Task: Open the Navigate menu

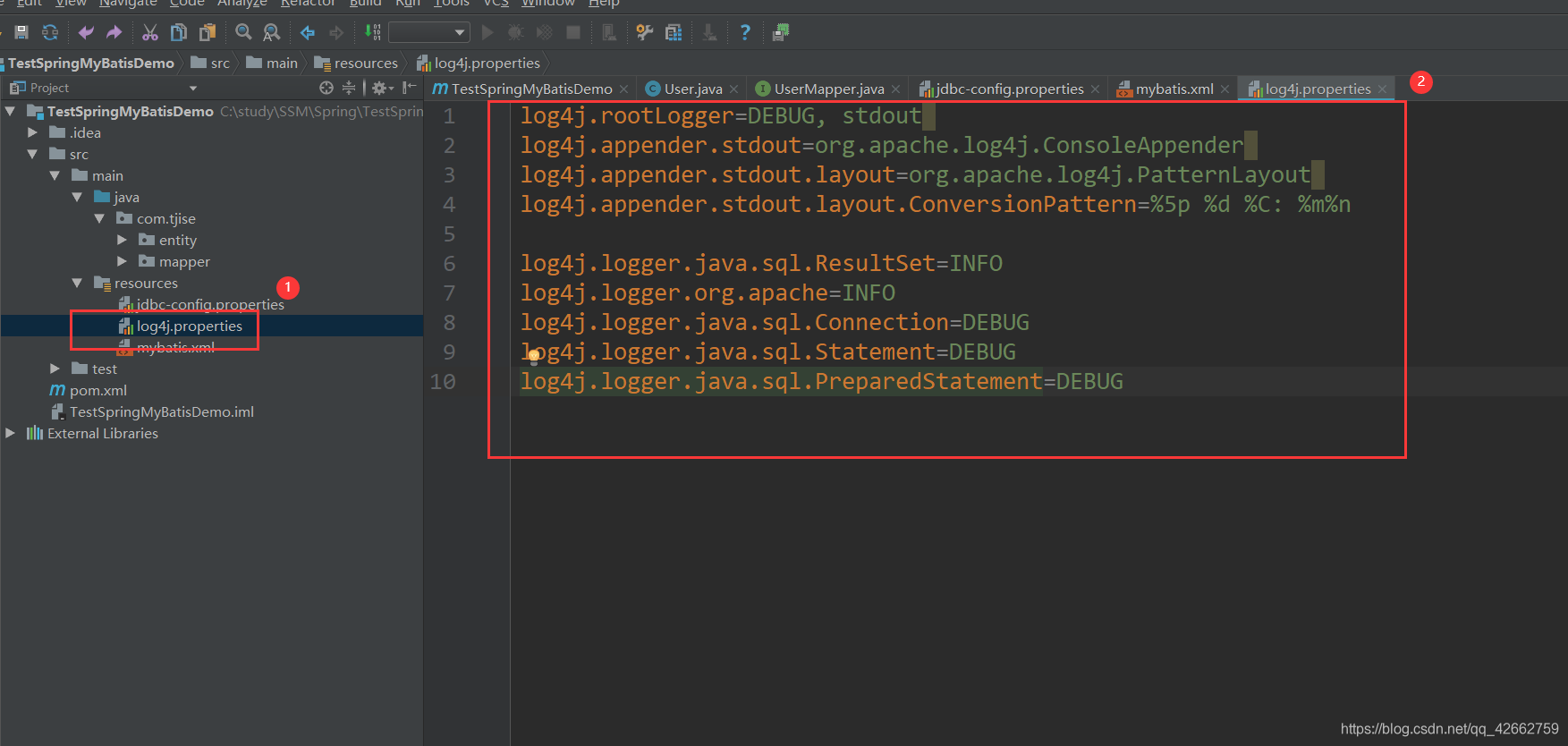Action: click(128, 4)
